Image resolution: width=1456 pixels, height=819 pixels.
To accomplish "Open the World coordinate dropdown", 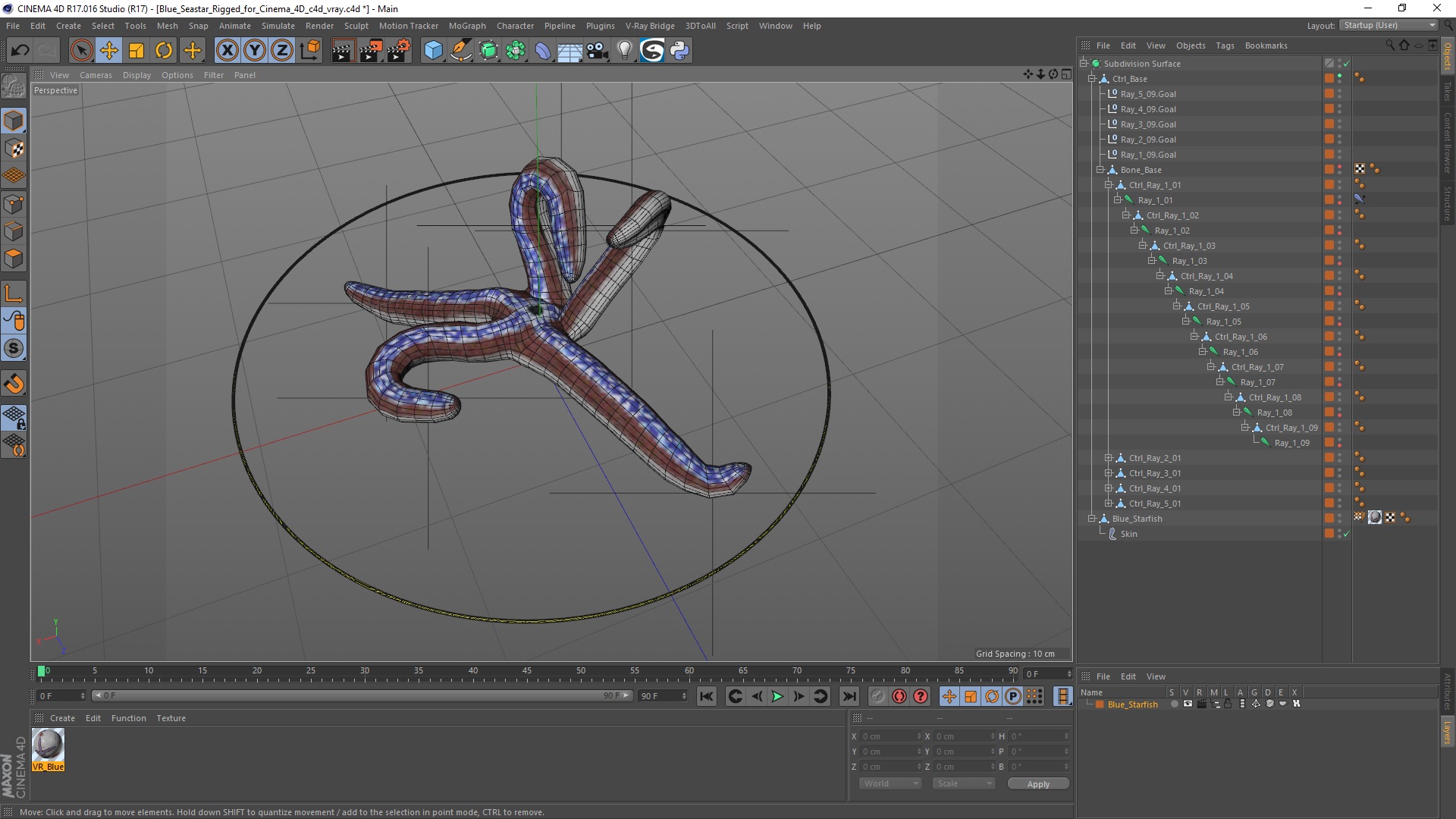I will pos(890,783).
